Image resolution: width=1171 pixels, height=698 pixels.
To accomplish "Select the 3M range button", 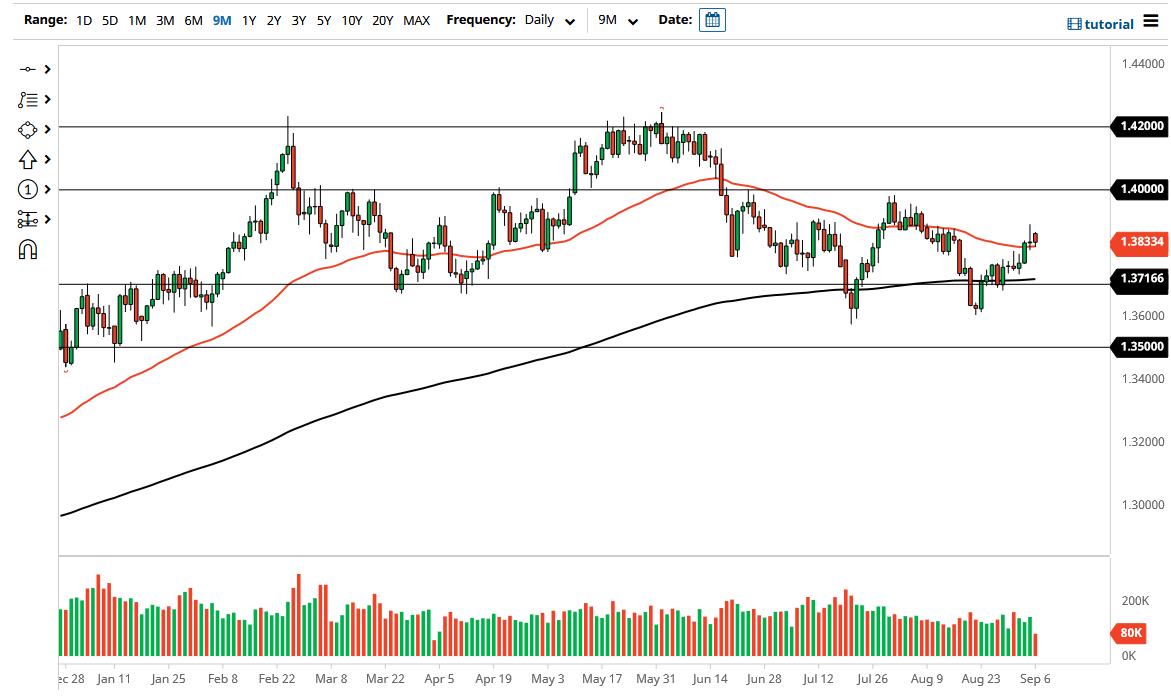I will (165, 19).
